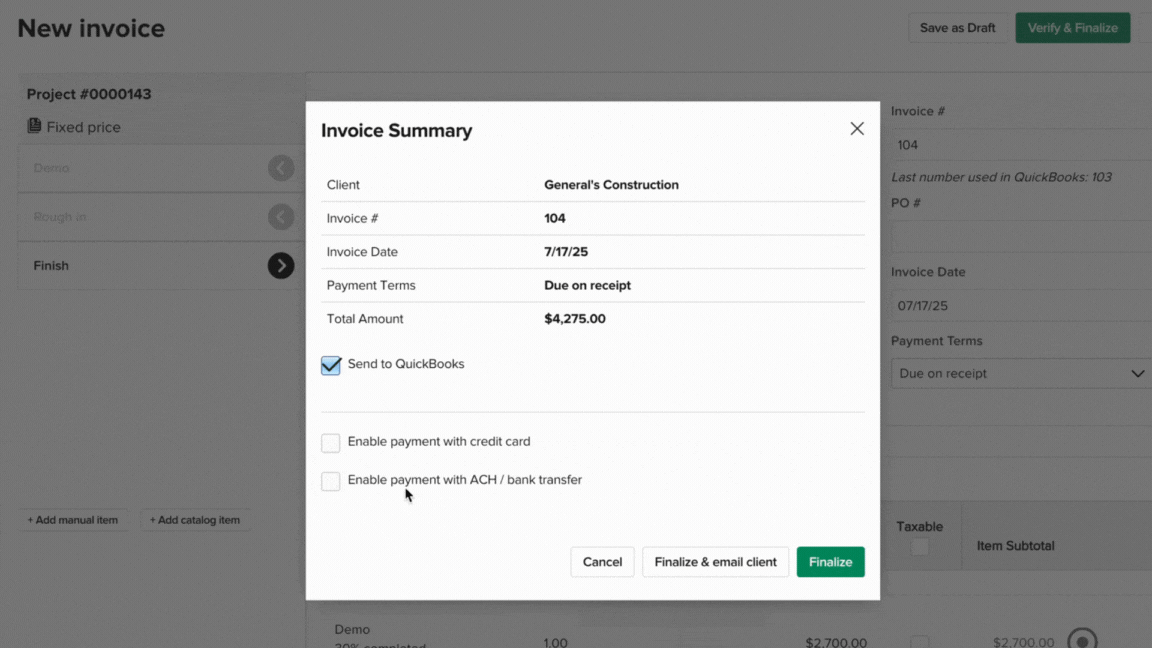Viewport: 1152px width, 648px height.
Task: Click Save as Draft
Action: click(x=957, y=27)
